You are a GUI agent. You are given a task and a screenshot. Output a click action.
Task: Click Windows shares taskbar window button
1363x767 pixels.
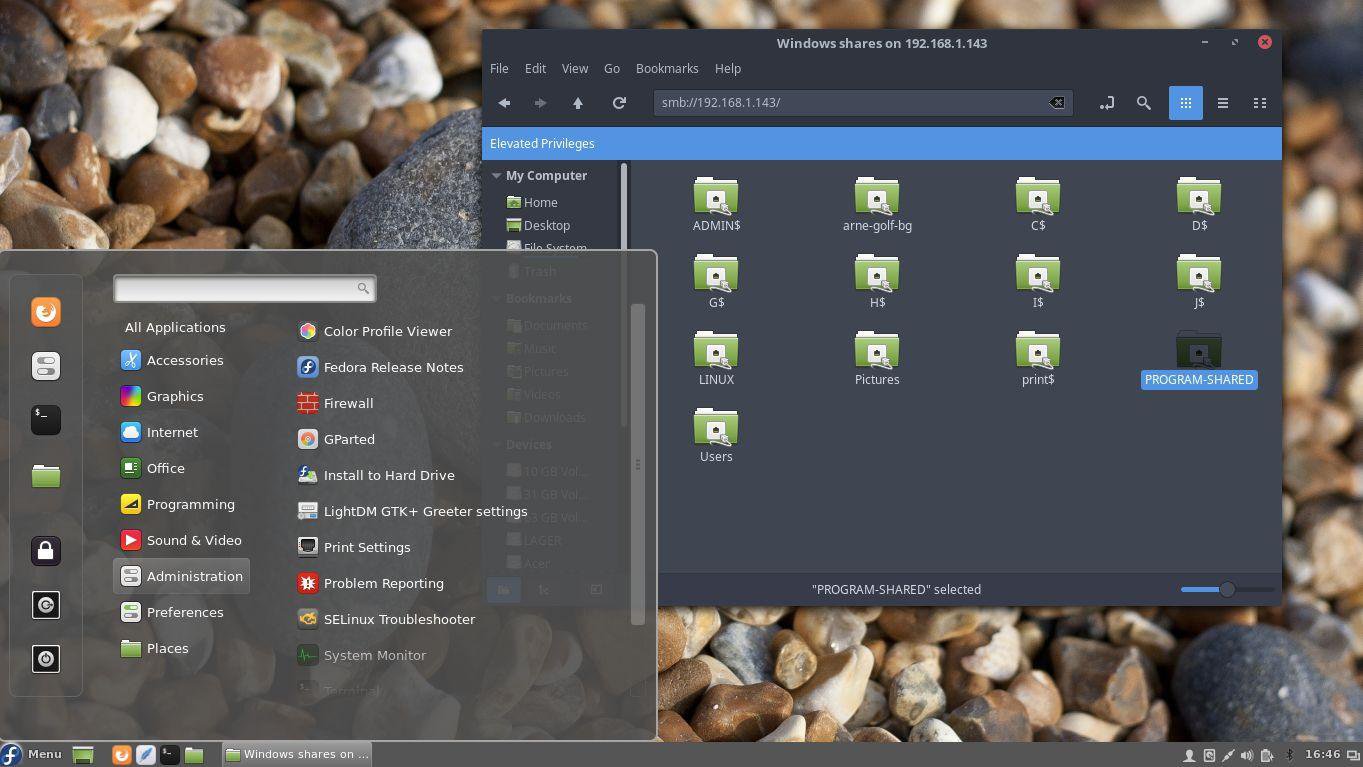[296, 754]
